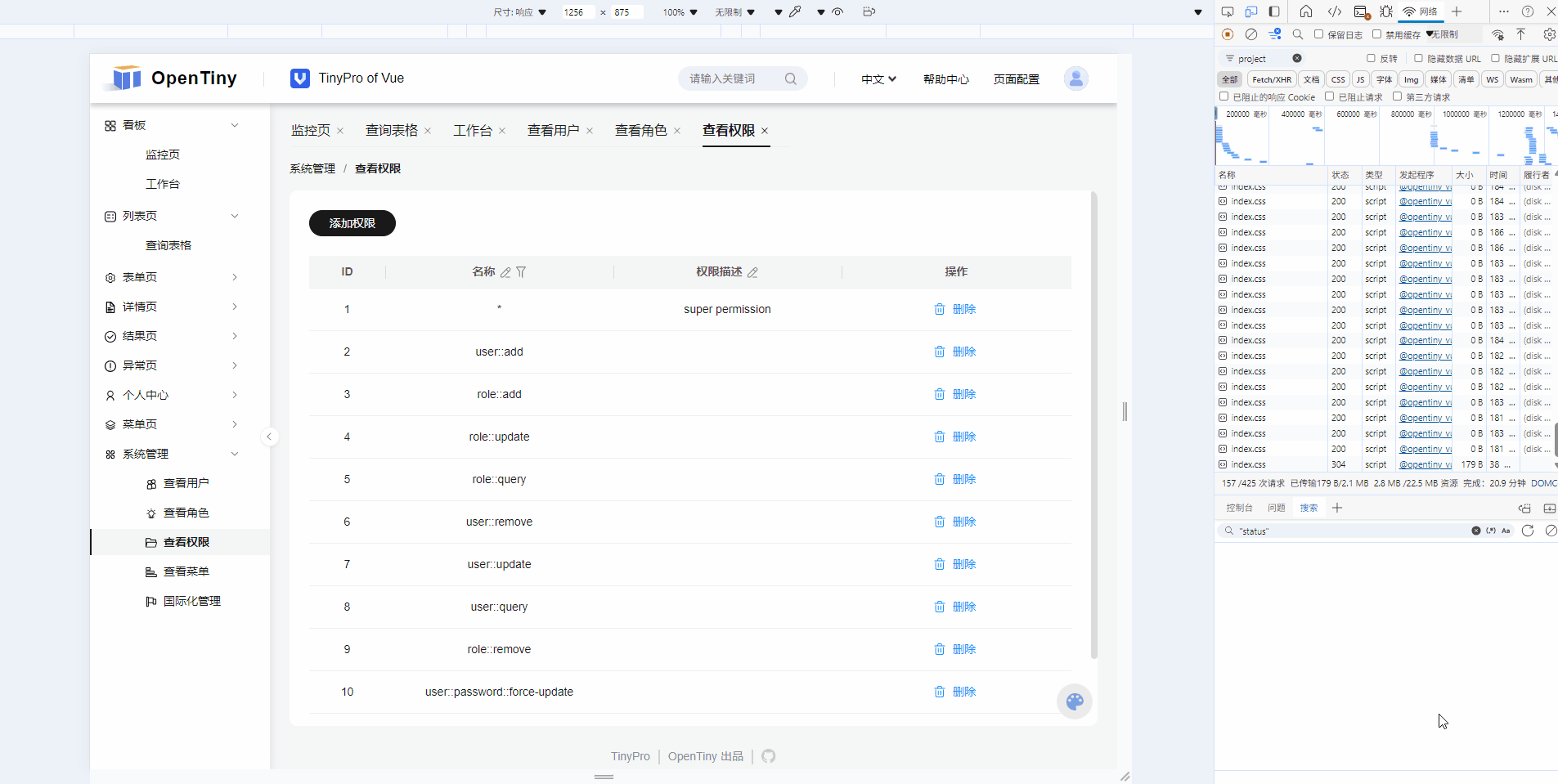This screenshot has height=784, width=1558.
Task: Open the floating theme color palette
Action: [x=1074, y=701]
